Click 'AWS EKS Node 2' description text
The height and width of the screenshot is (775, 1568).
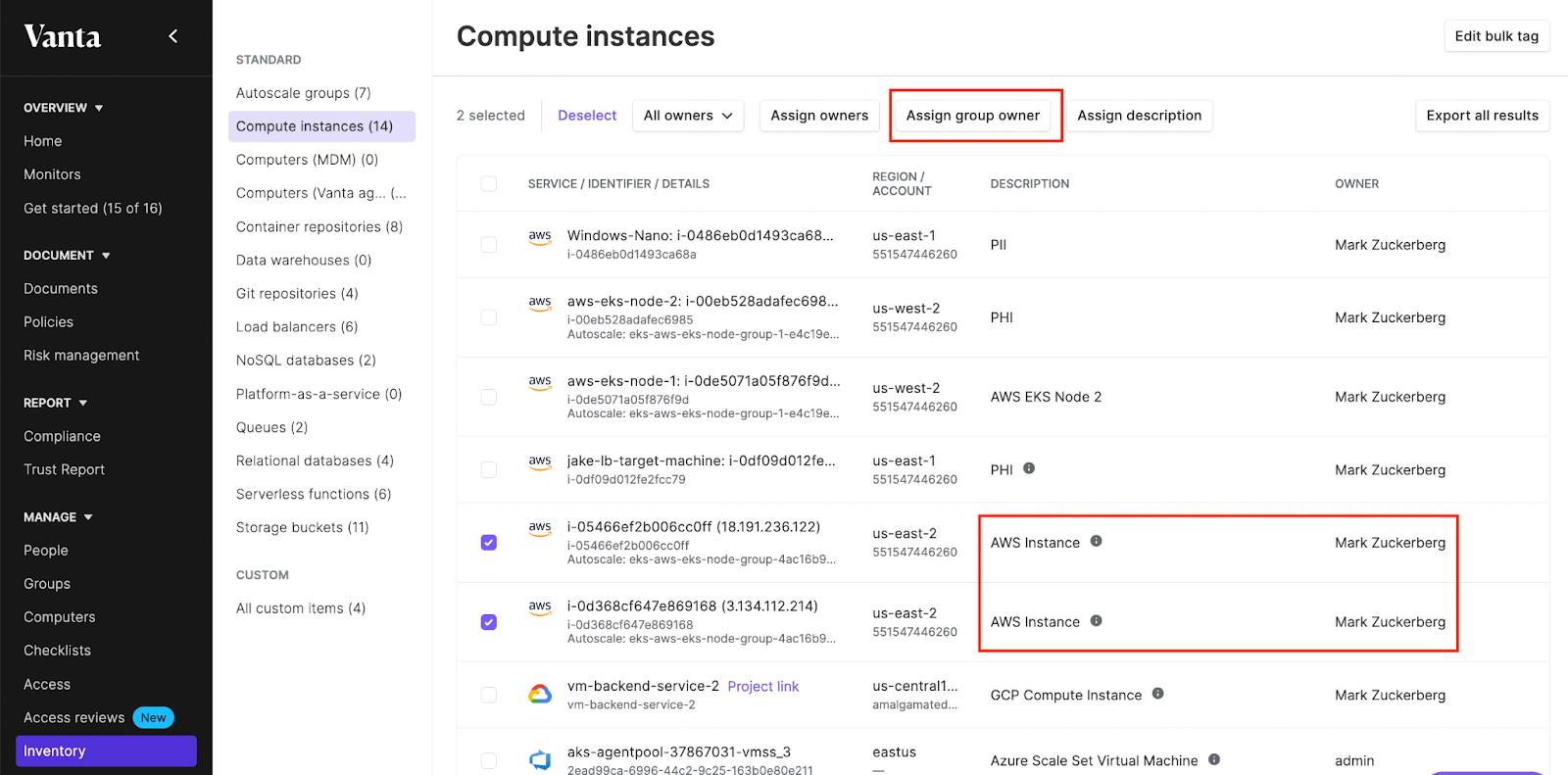(1046, 397)
